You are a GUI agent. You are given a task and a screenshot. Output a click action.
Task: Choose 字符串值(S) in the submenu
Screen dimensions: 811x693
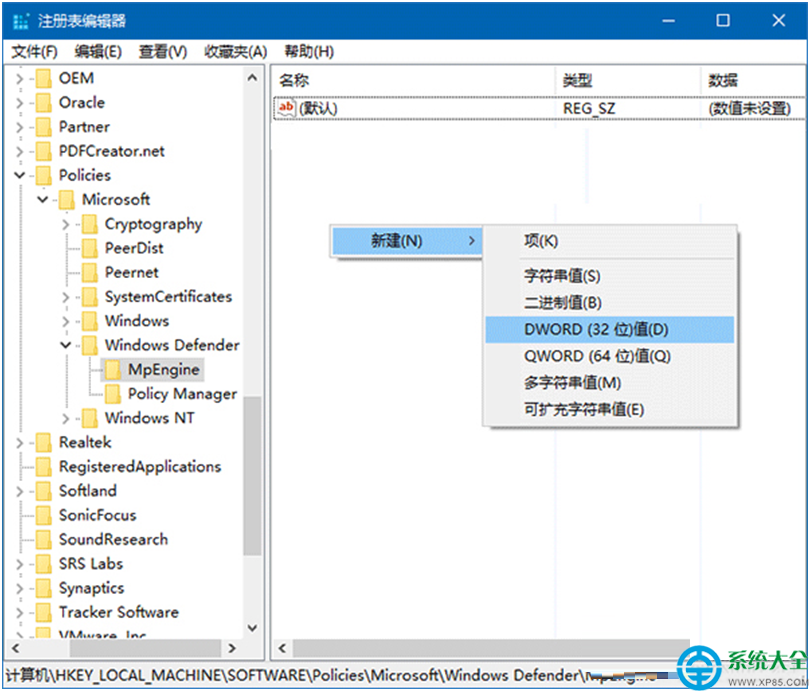click(x=610, y=276)
